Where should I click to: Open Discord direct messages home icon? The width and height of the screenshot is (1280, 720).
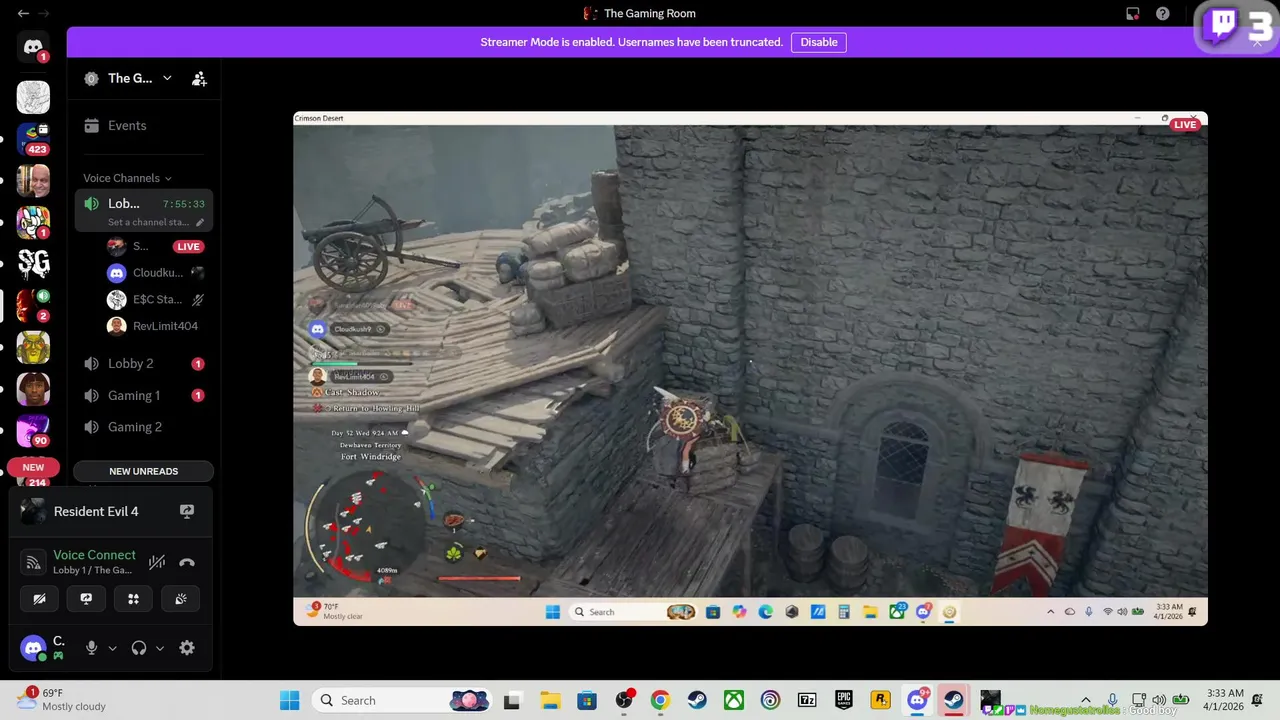click(33, 47)
